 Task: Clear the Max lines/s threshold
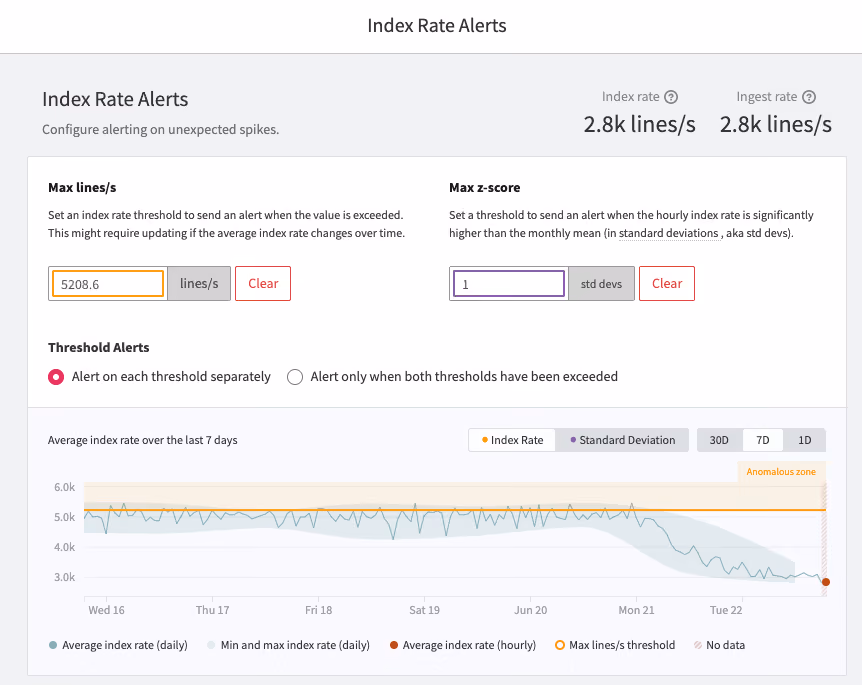click(263, 284)
